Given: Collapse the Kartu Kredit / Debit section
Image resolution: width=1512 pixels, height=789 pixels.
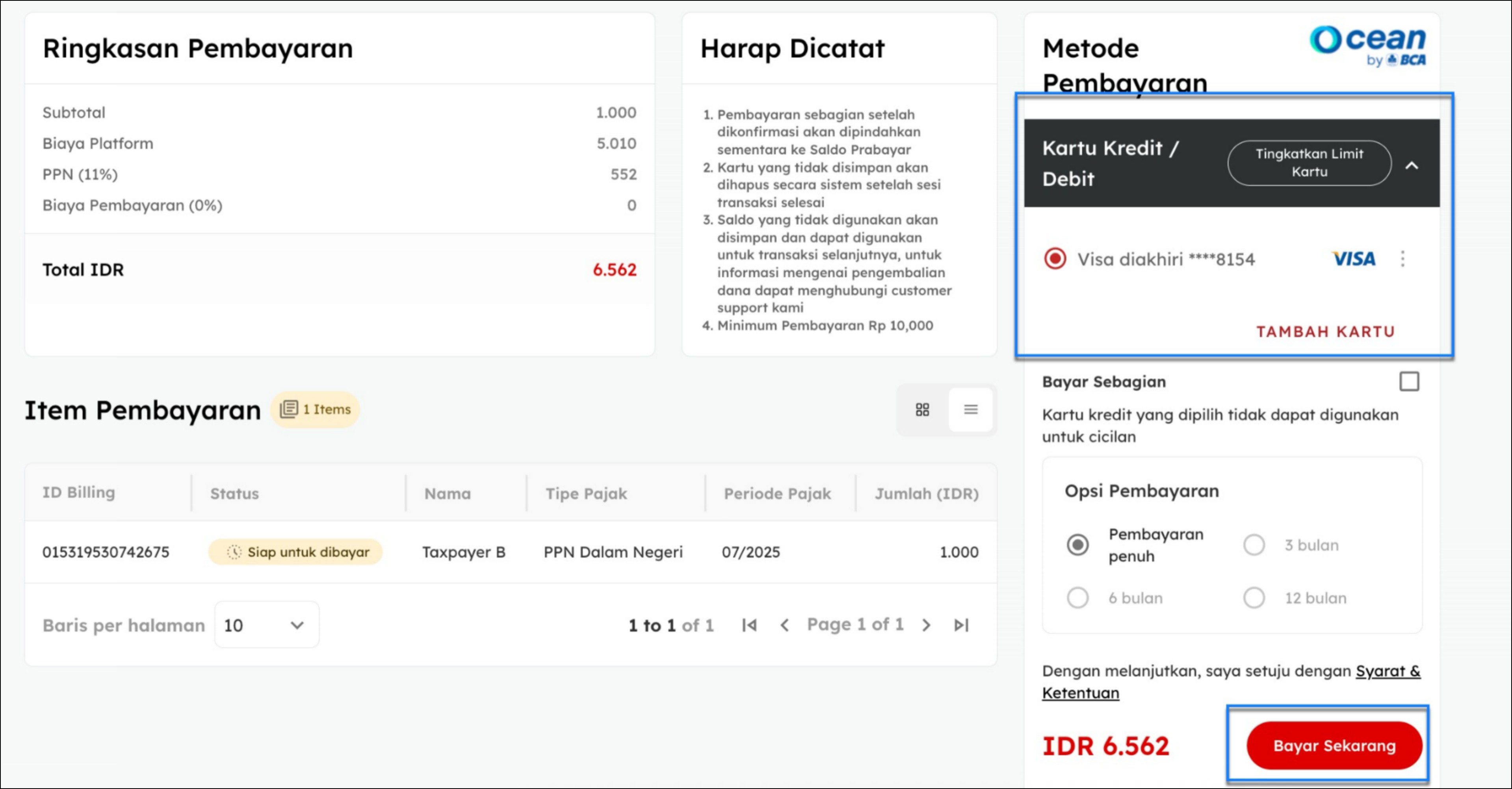Looking at the screenshot, I should tap(1412, 165).
